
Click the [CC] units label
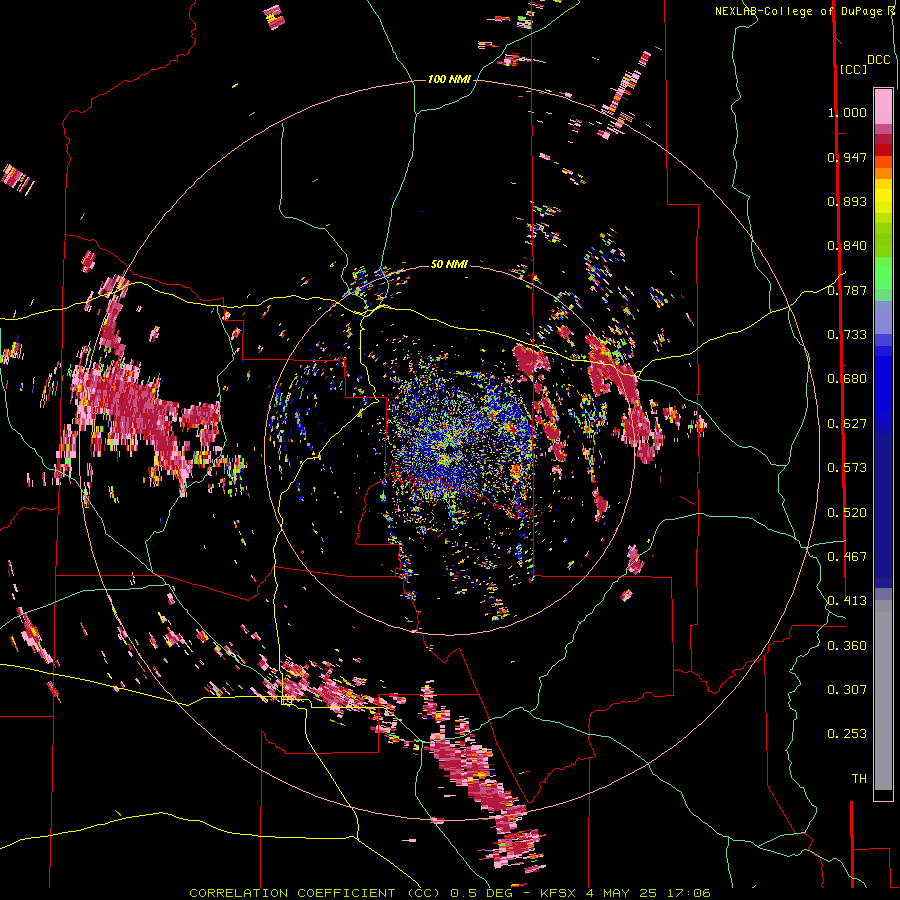[853, 69]
